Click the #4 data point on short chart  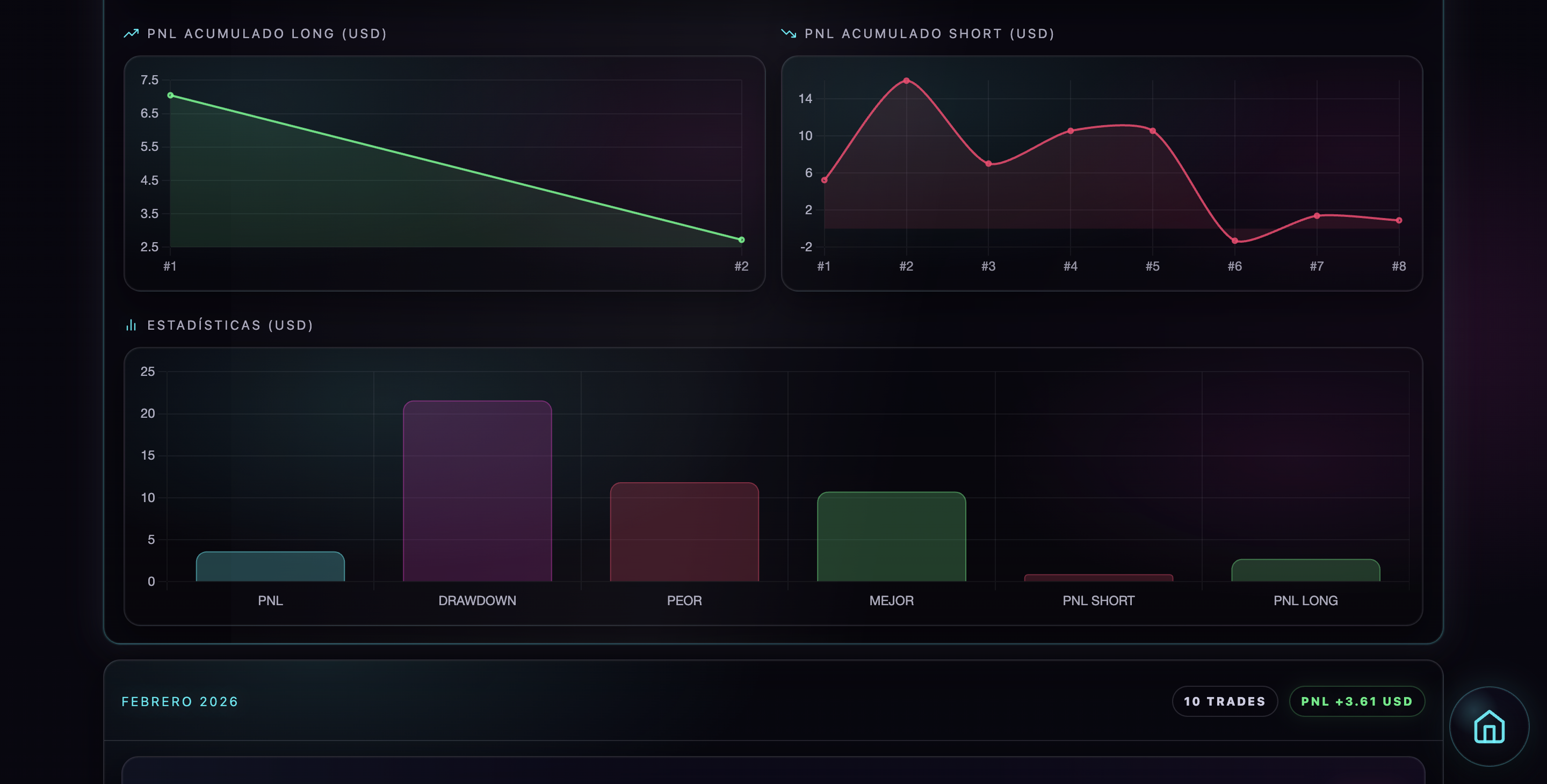pyautogui.click(x=1070, y=131)
